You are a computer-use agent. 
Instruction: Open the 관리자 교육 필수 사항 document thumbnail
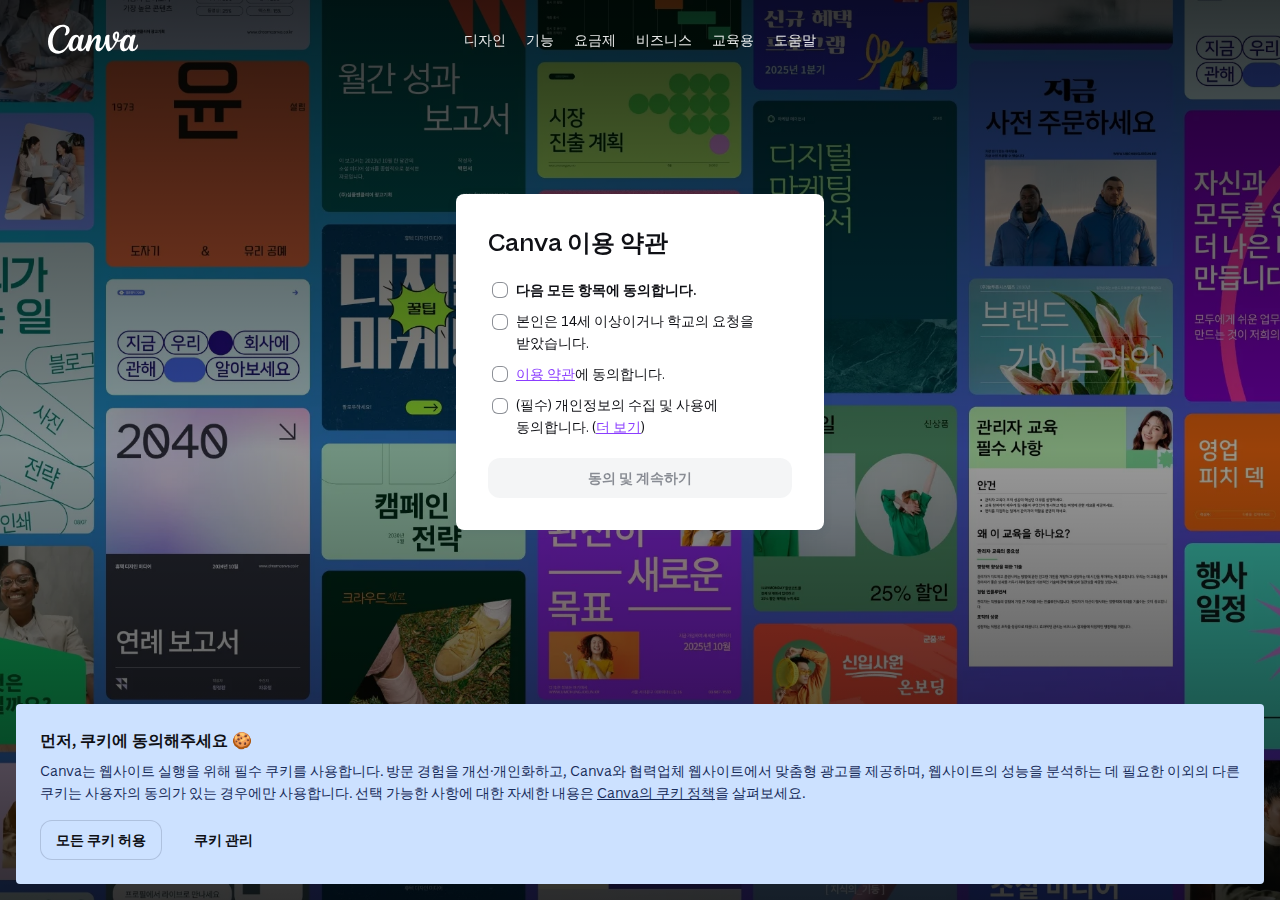(1071, 537)
